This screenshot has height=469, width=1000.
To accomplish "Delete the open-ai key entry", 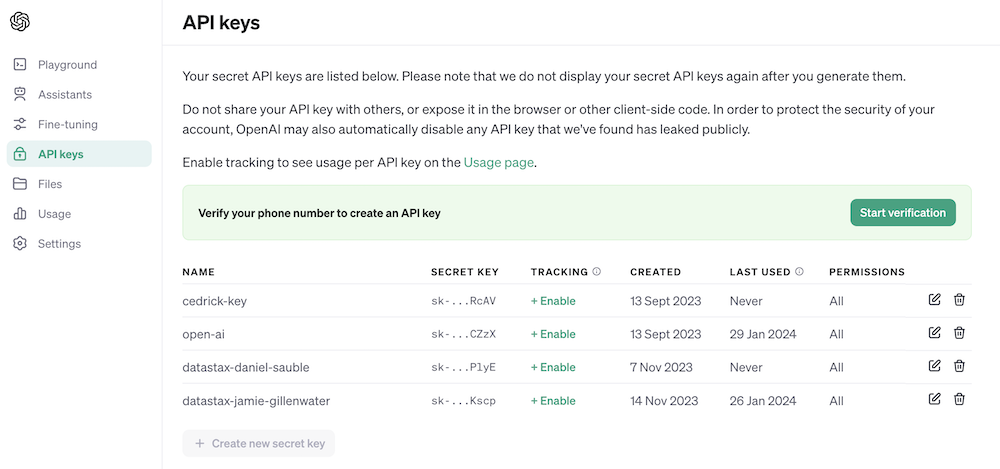I will tap(959, 332).
